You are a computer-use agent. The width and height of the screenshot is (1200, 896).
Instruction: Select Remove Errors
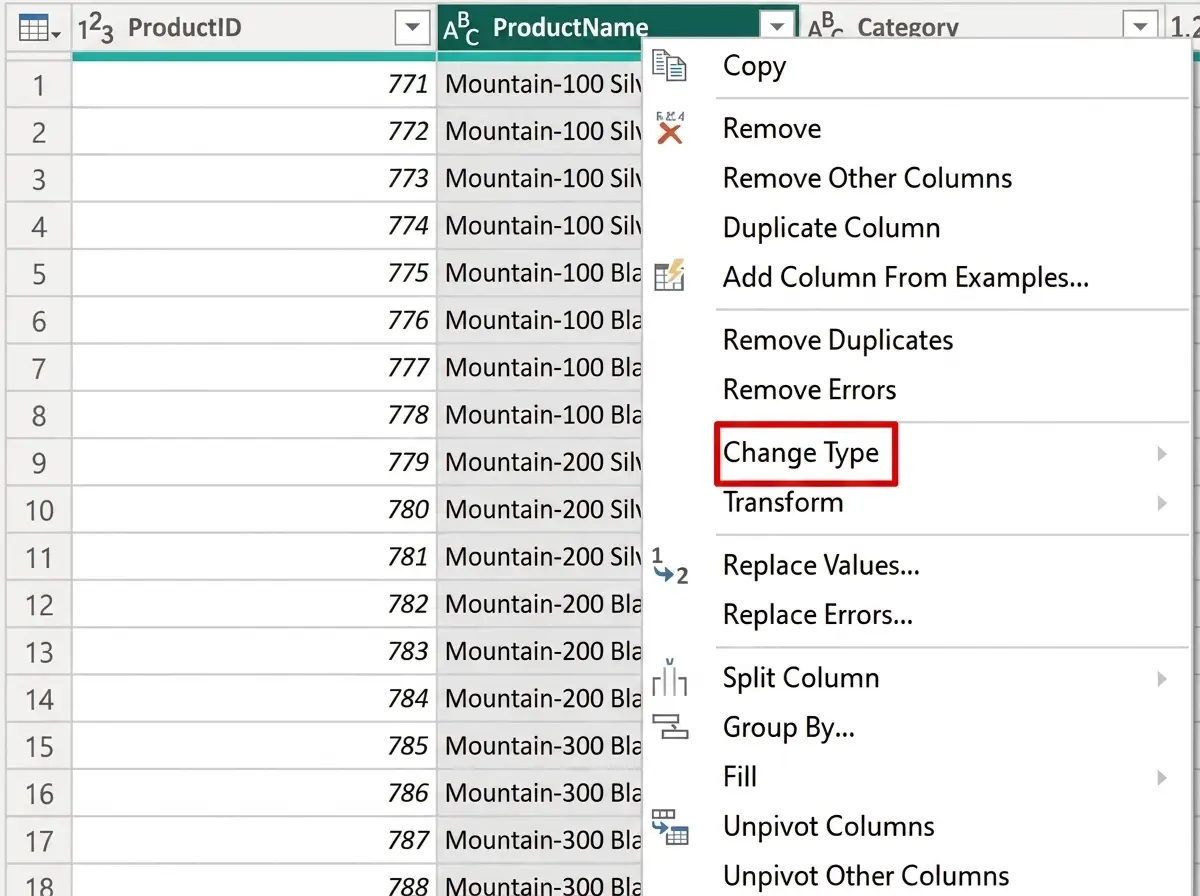click(x=809, y=390)
